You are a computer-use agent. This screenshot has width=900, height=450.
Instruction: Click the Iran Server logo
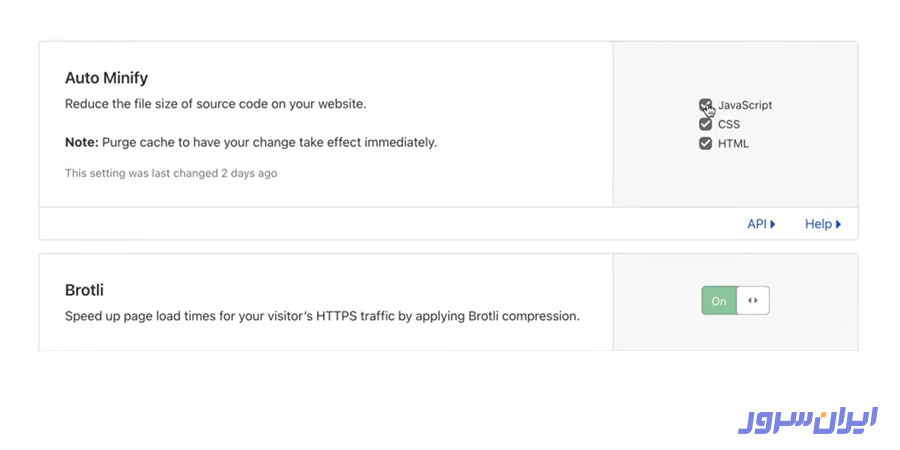(x=808, y=418)
